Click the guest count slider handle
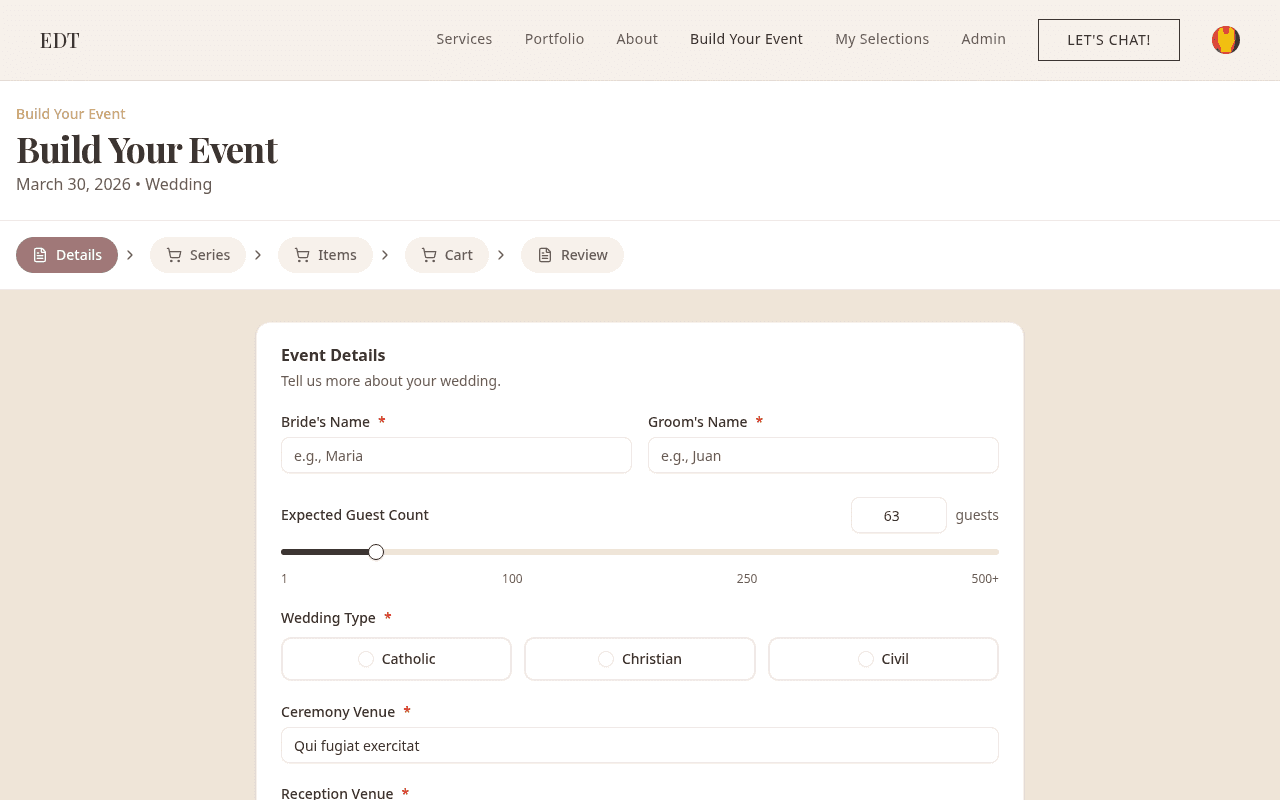 (376, 552)
